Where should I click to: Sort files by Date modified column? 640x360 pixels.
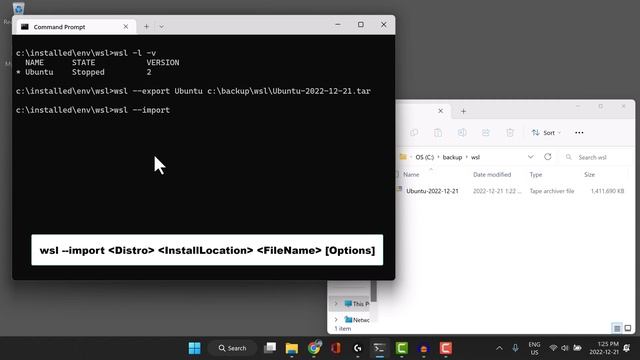492,174
